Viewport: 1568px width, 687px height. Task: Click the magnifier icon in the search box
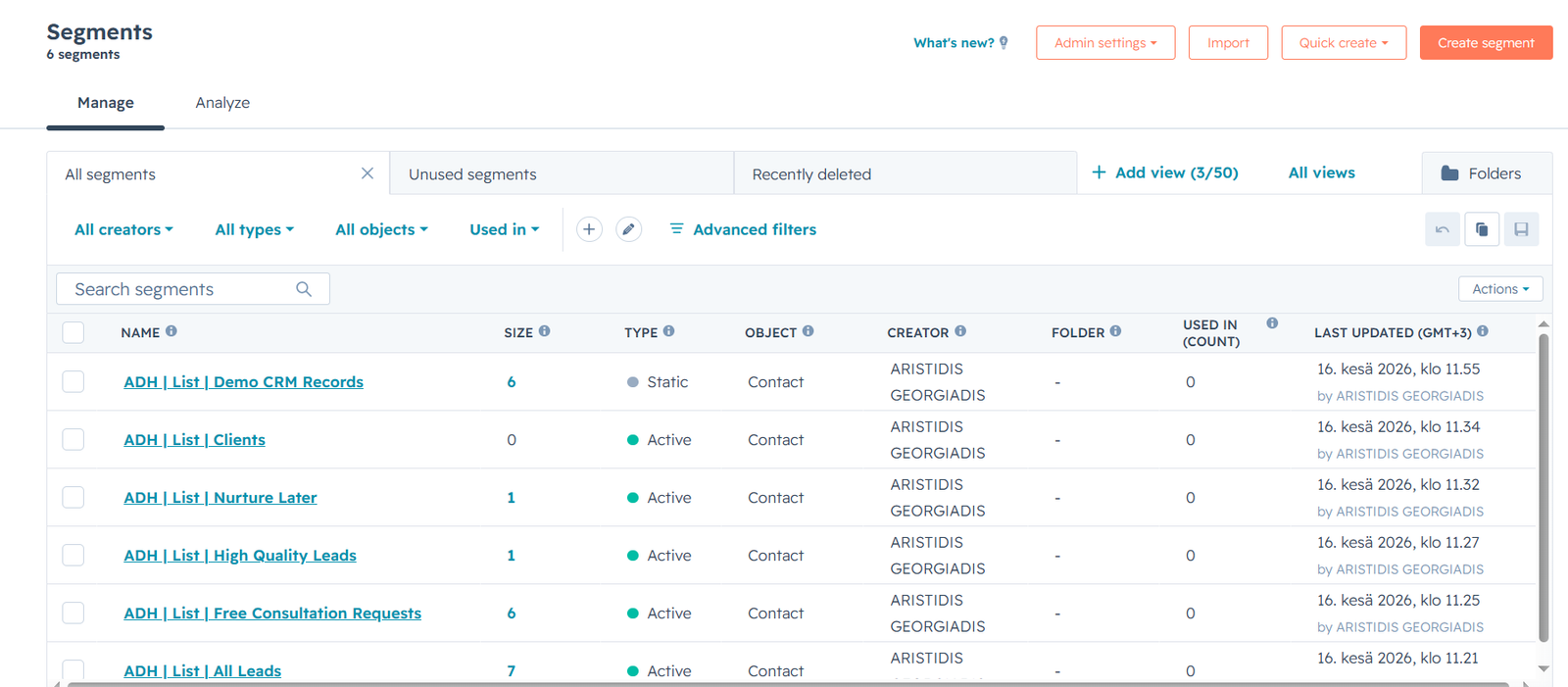pos(304,289)
